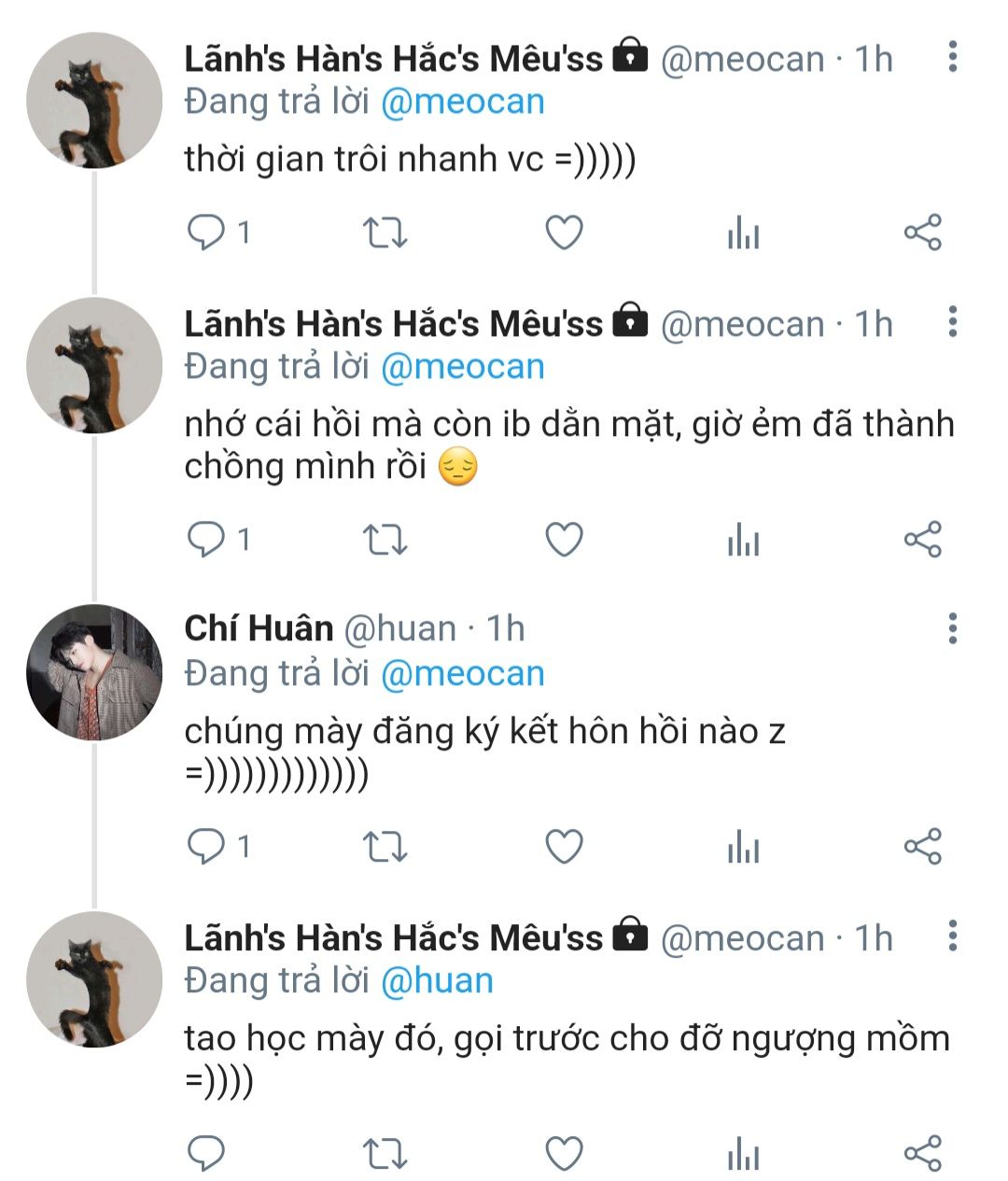Viewport: 1008px width, 1181px height.
Task: Open Chí Huân's profile picture
Action: coord(94,672)
